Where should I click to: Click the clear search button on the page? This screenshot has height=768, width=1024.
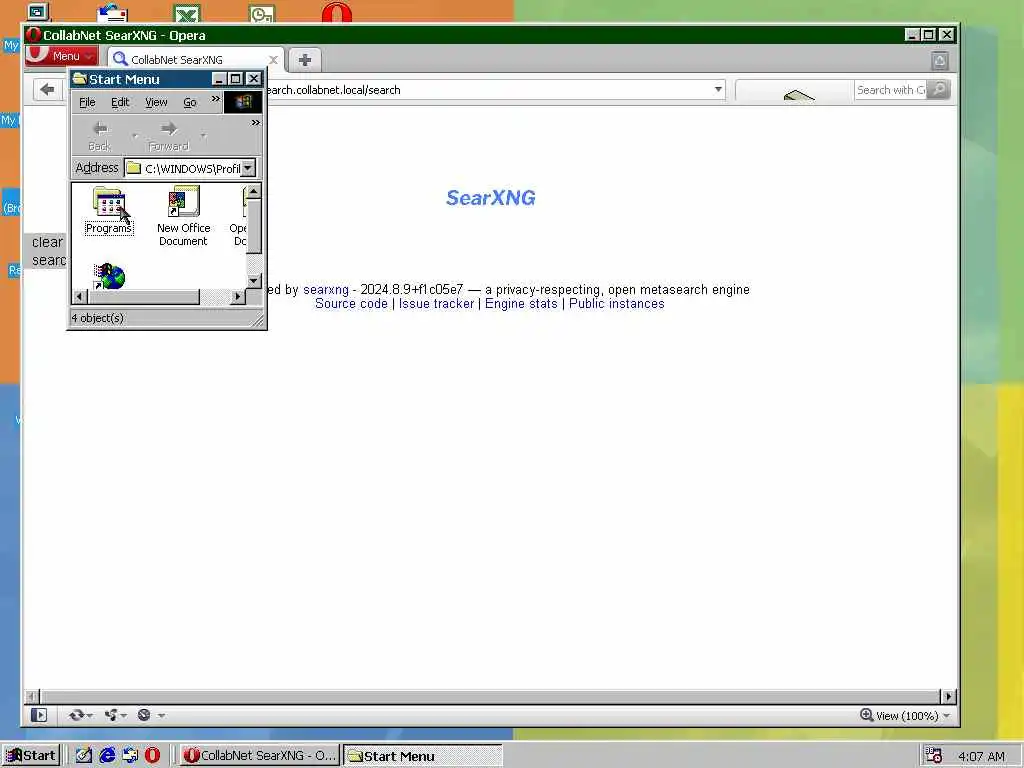point(46,251)
